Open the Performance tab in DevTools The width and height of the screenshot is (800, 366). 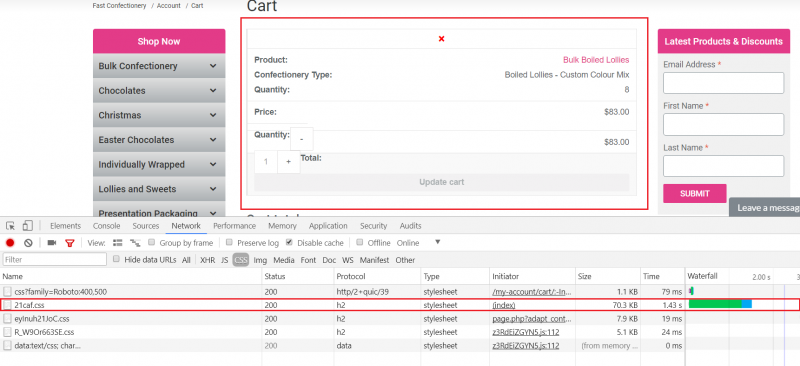[234, 226]
